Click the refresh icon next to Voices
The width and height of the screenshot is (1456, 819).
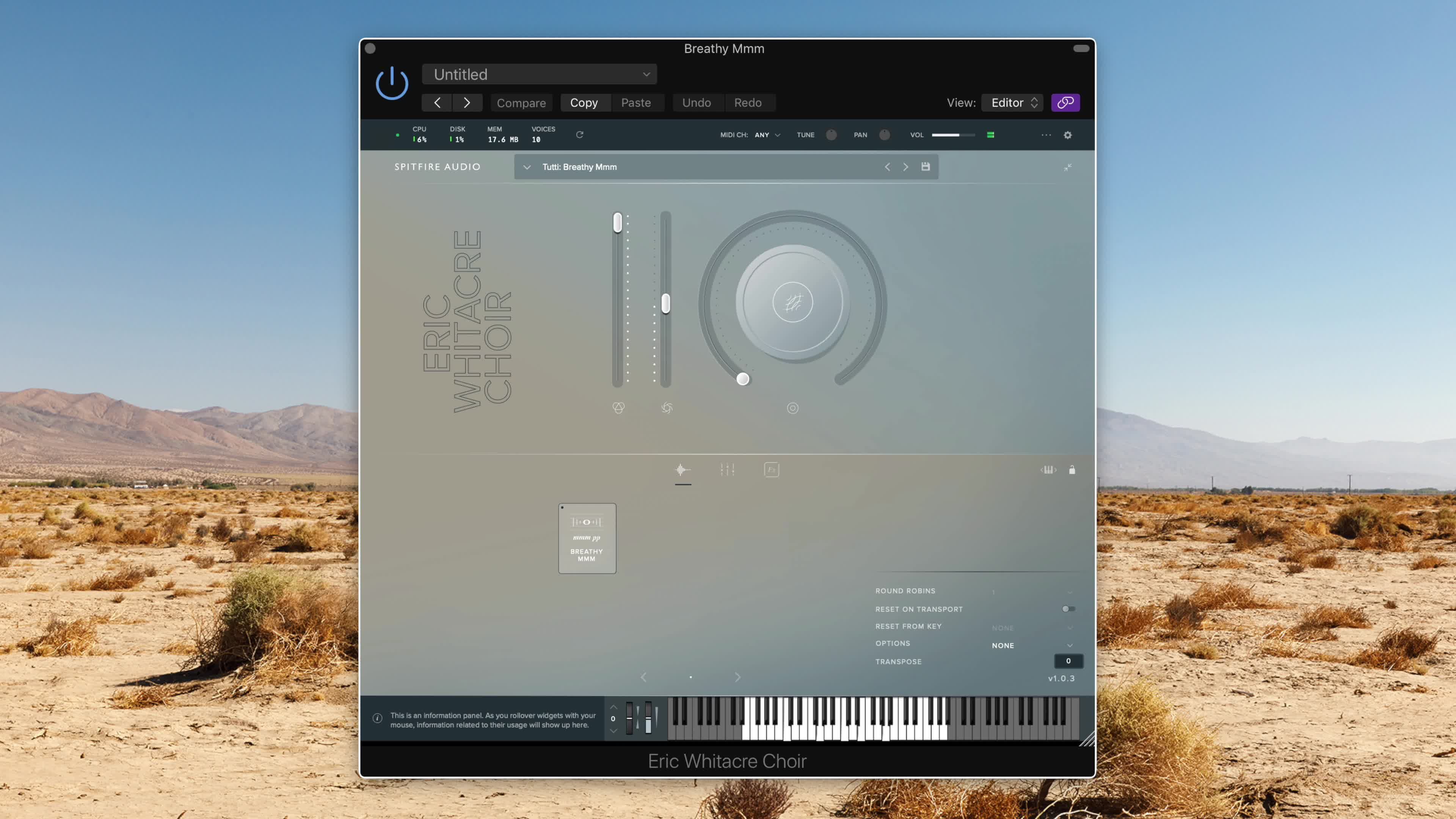[x=579, y=135]
